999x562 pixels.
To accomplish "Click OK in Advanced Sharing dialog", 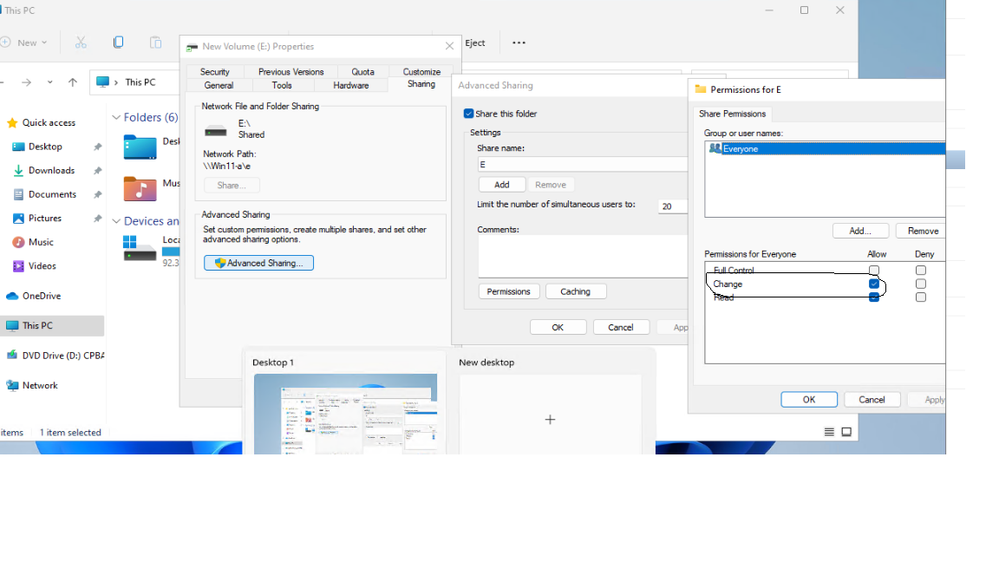I will click(557, 327).
